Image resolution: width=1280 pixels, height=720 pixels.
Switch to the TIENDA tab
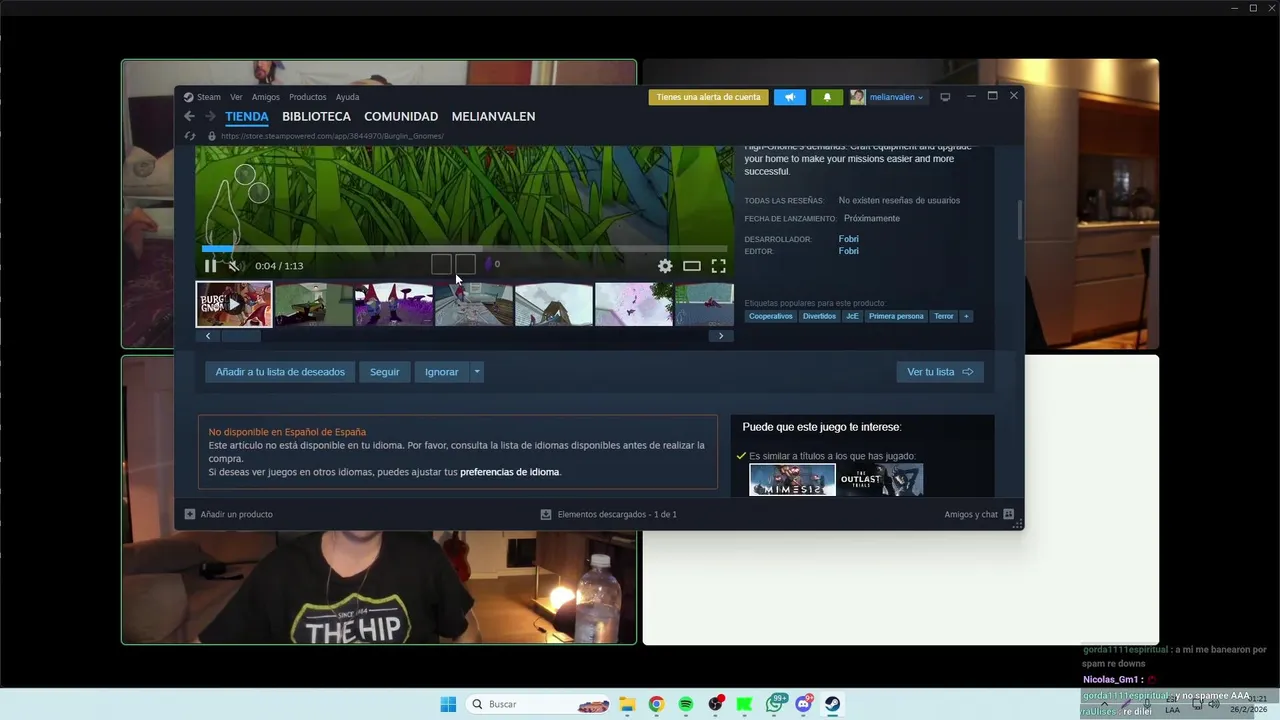247,117
